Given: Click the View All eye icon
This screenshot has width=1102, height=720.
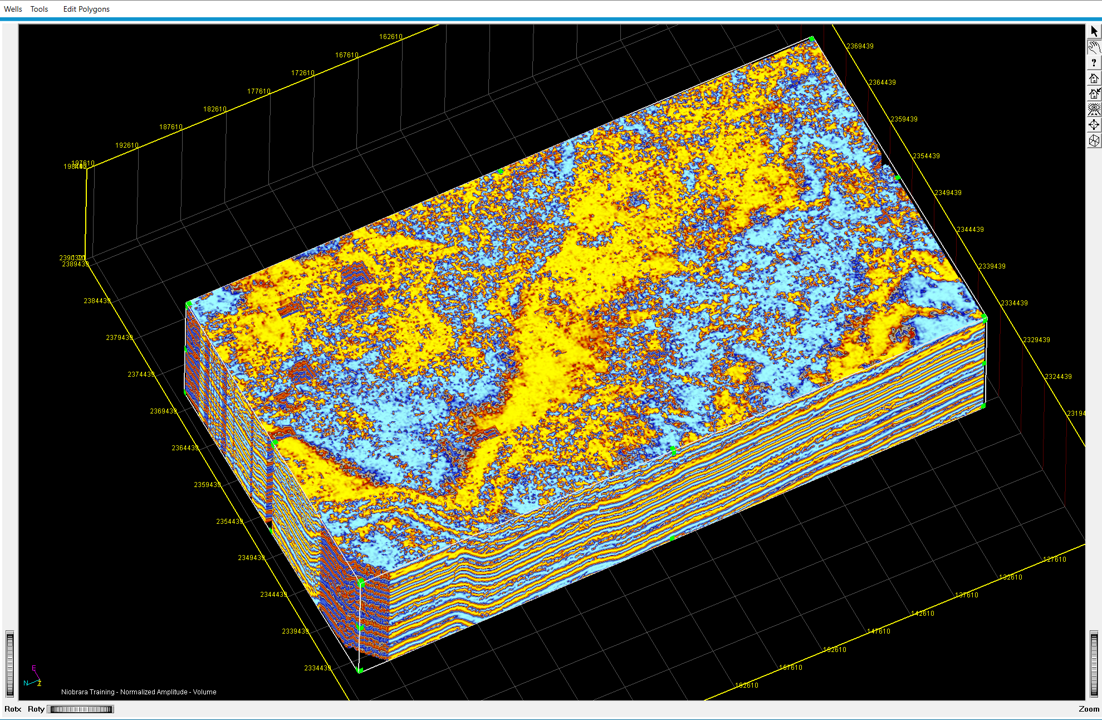Looking at the screenshot, I should (x=1094, y=110).
